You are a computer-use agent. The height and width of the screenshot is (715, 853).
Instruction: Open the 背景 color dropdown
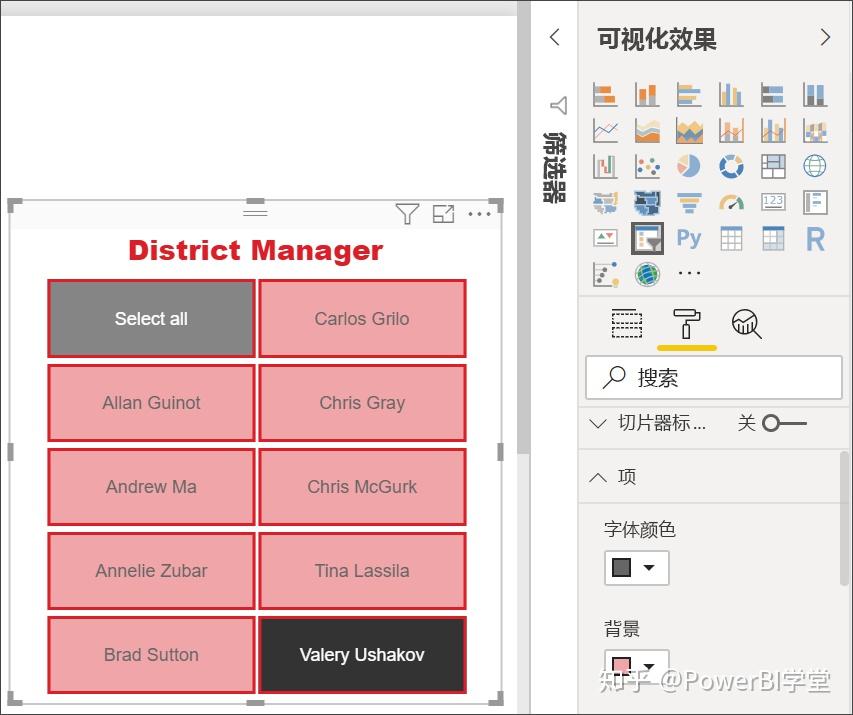coord(636,665)
